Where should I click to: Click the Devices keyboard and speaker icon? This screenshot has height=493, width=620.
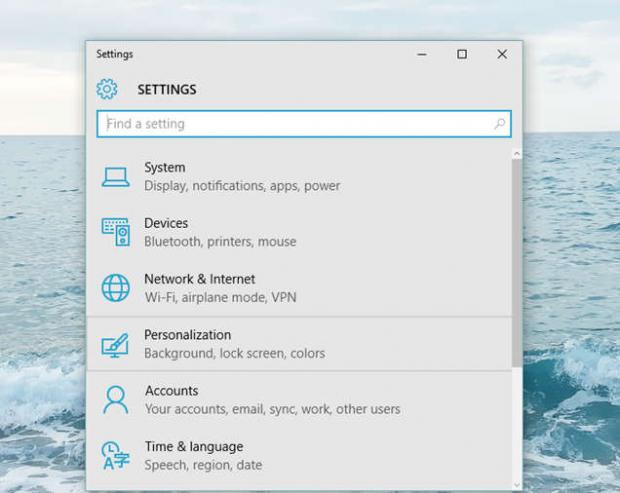coord(116,232)
